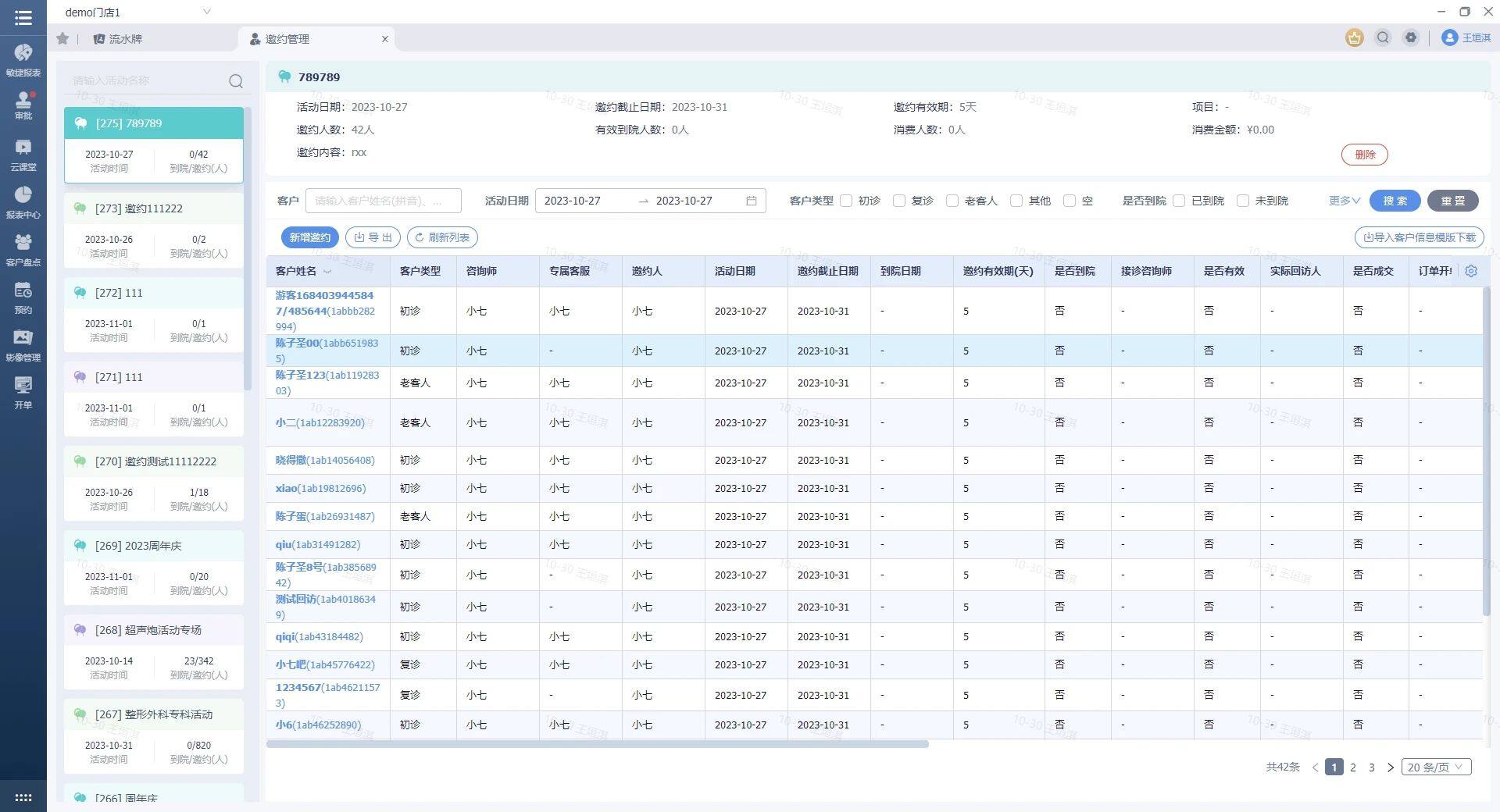Check the 未到院 checkbox
This screenshot has width=1500, height=812.
pos(1243,201)
